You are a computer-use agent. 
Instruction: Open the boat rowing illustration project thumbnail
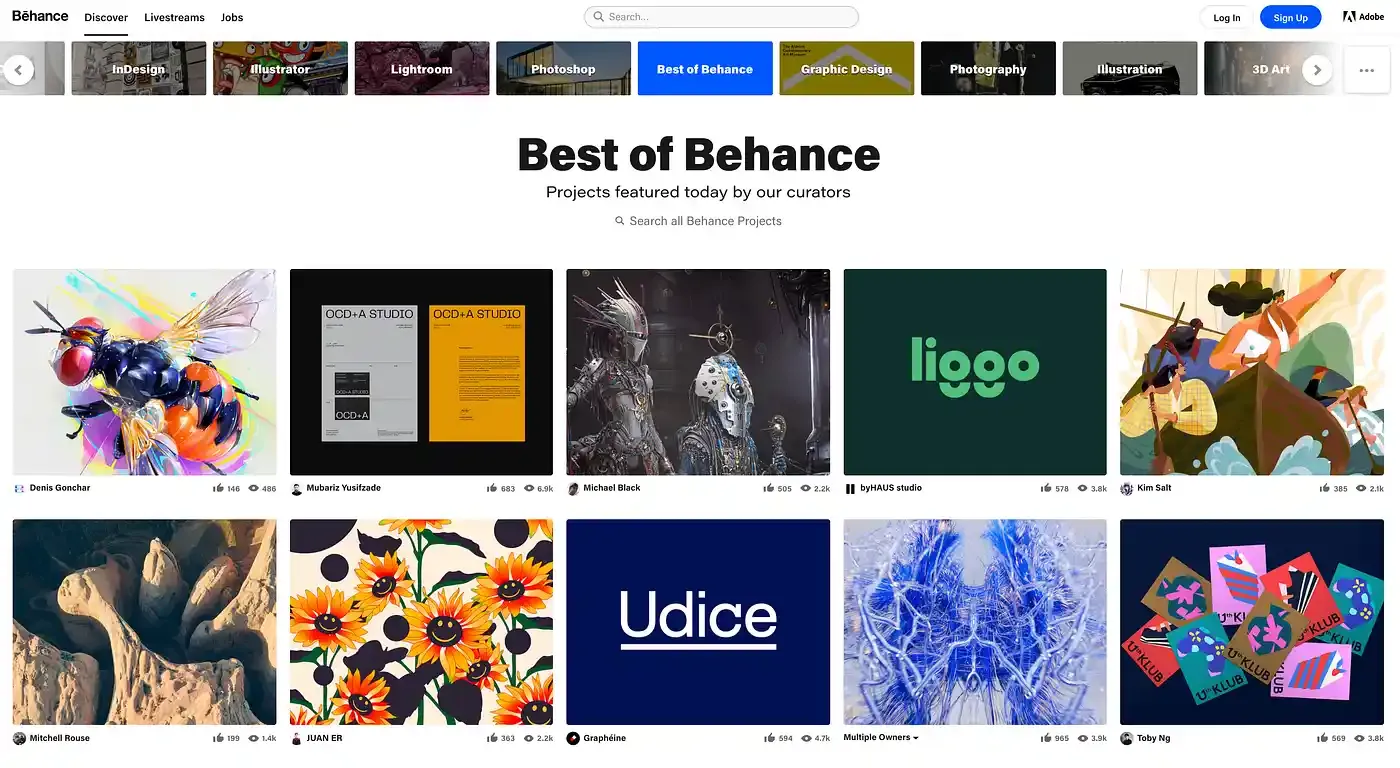[x=1252, y=372]
